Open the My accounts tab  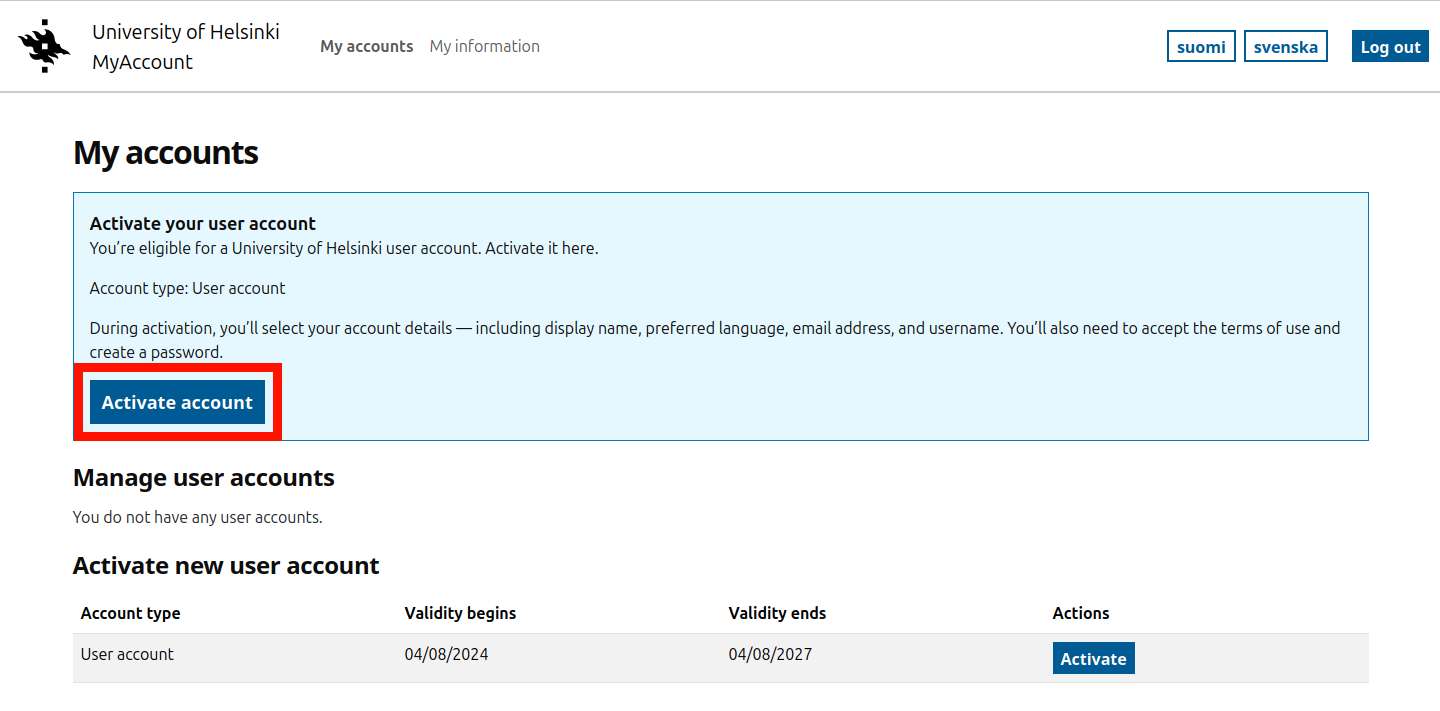point(366,47)
